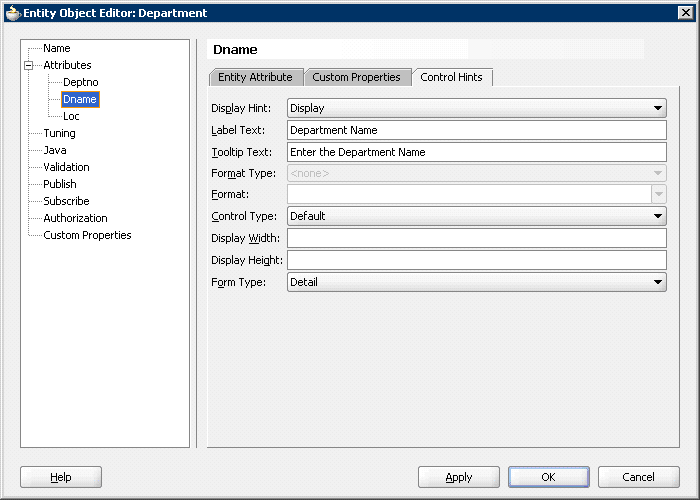Click the Help button
This screenshot has height=500, width=700.
(x=61, y=477)
